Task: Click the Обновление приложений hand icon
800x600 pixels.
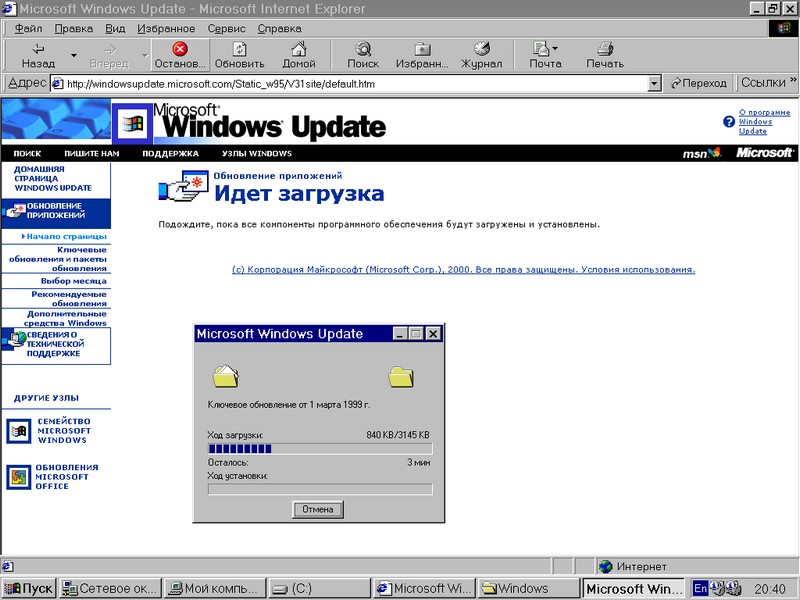Action: click(184, 186)
